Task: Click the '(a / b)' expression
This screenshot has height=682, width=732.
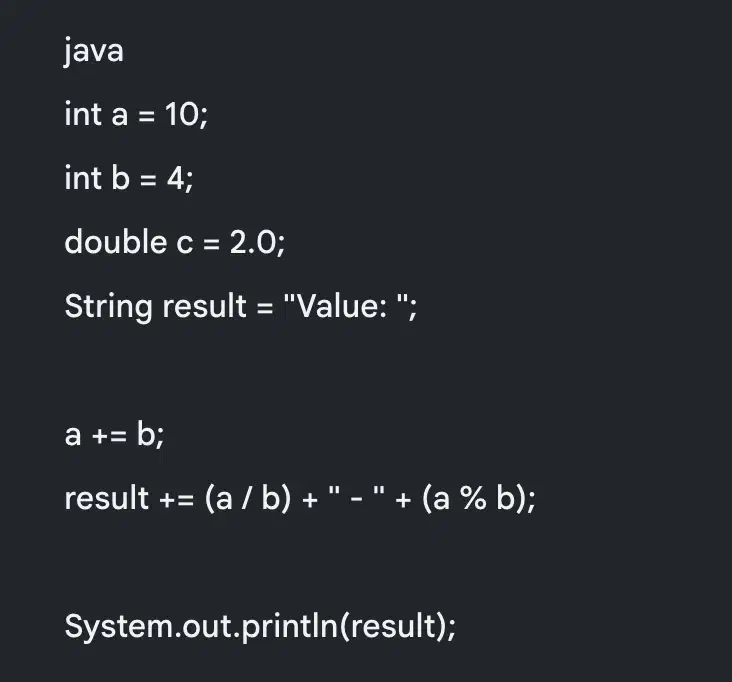Action: (x=248, y=499)
